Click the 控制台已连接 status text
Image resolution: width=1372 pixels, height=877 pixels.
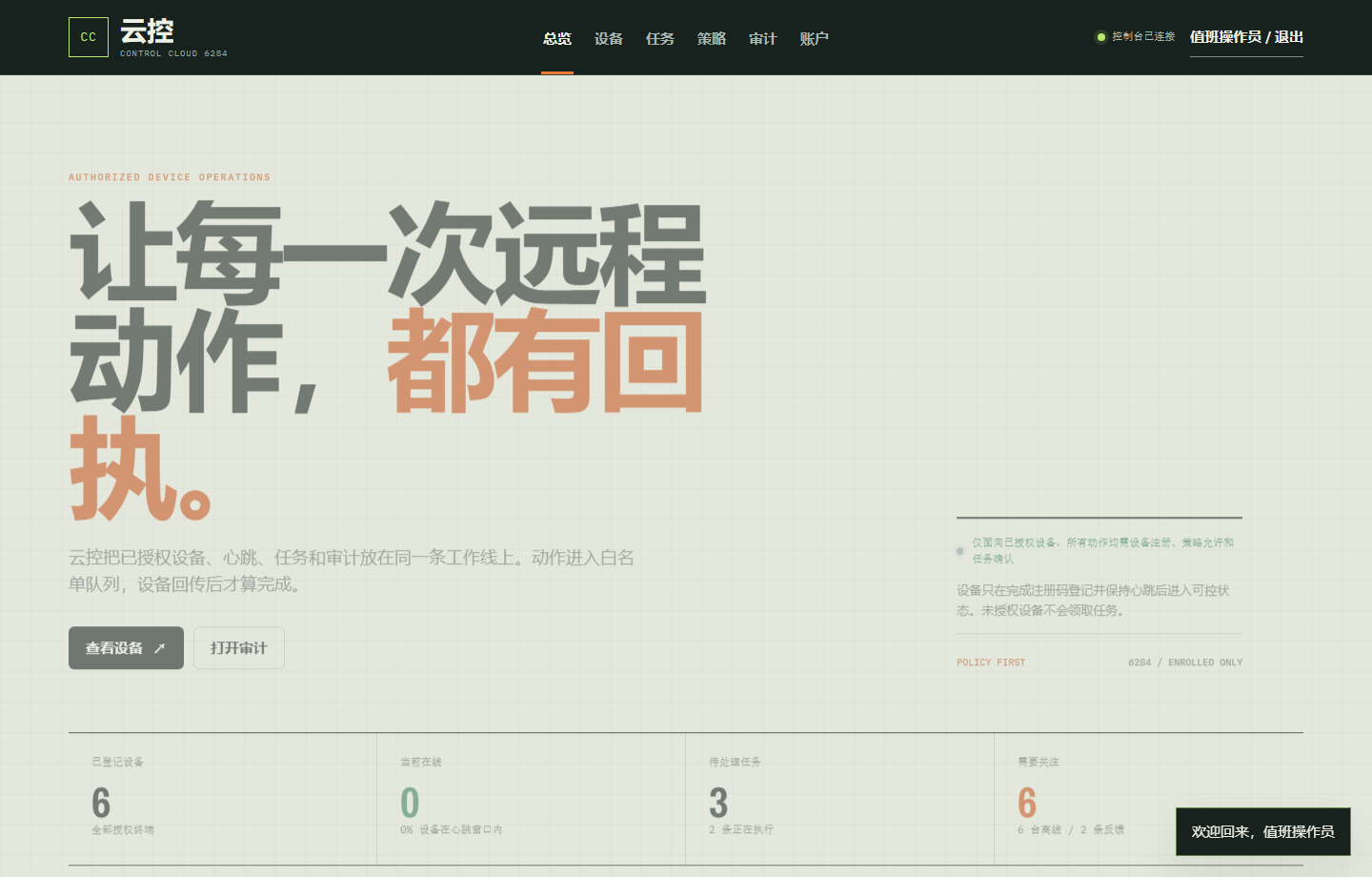(x=1143, y=37)
